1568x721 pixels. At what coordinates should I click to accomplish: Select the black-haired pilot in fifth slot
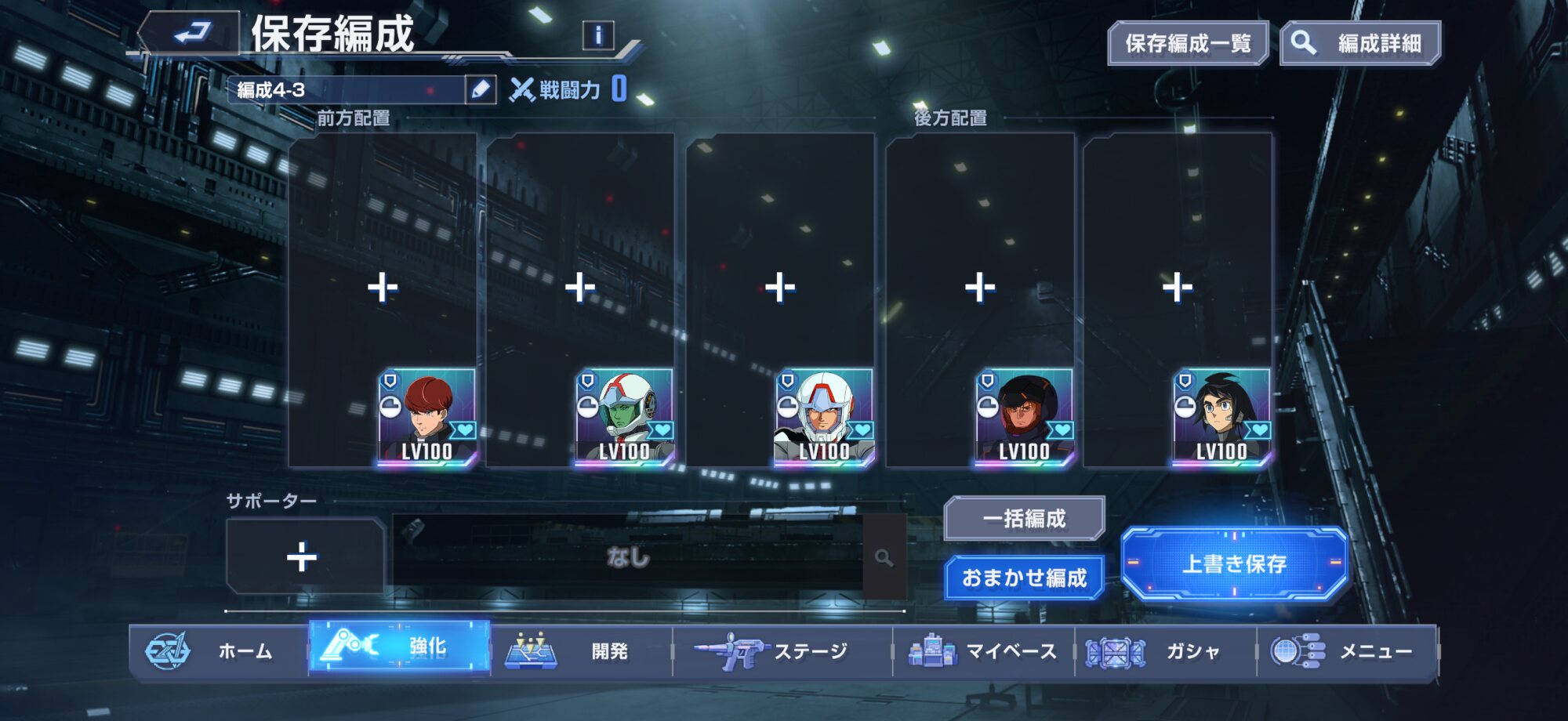pos(1221,418)
